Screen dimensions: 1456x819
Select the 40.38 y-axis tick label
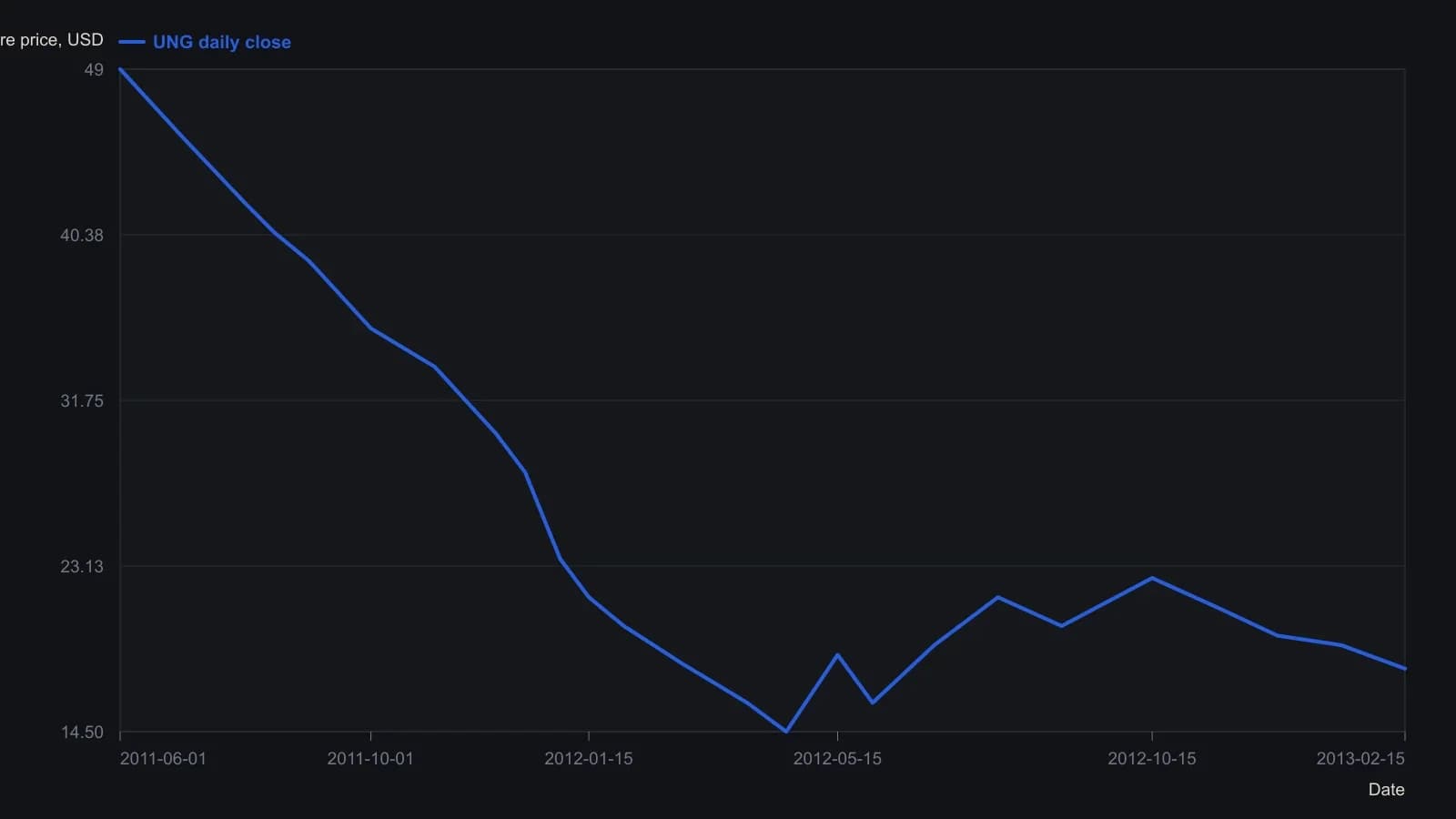82,236
